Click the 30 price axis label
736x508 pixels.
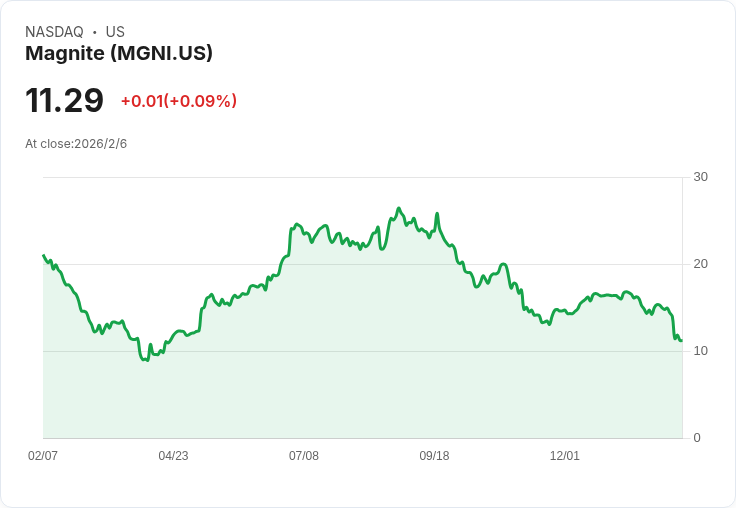[x=700, y=177]
